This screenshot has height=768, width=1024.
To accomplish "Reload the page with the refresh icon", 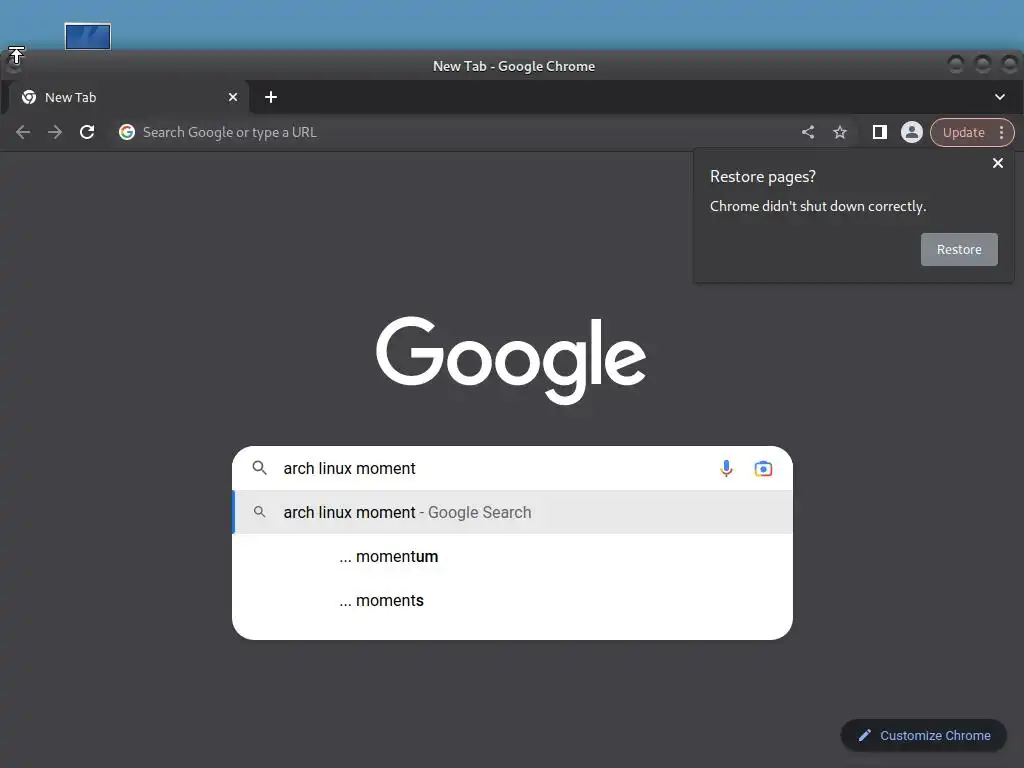I will (87, 133).
